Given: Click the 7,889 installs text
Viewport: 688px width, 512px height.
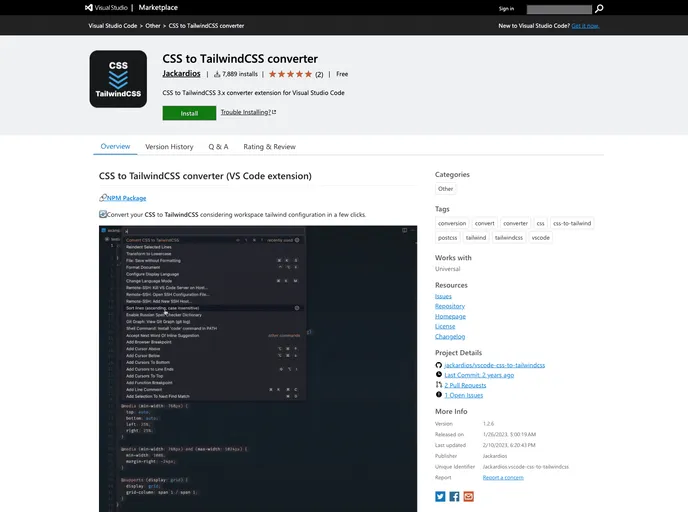Looking at the screenshot, I should [x=240, y=74].
